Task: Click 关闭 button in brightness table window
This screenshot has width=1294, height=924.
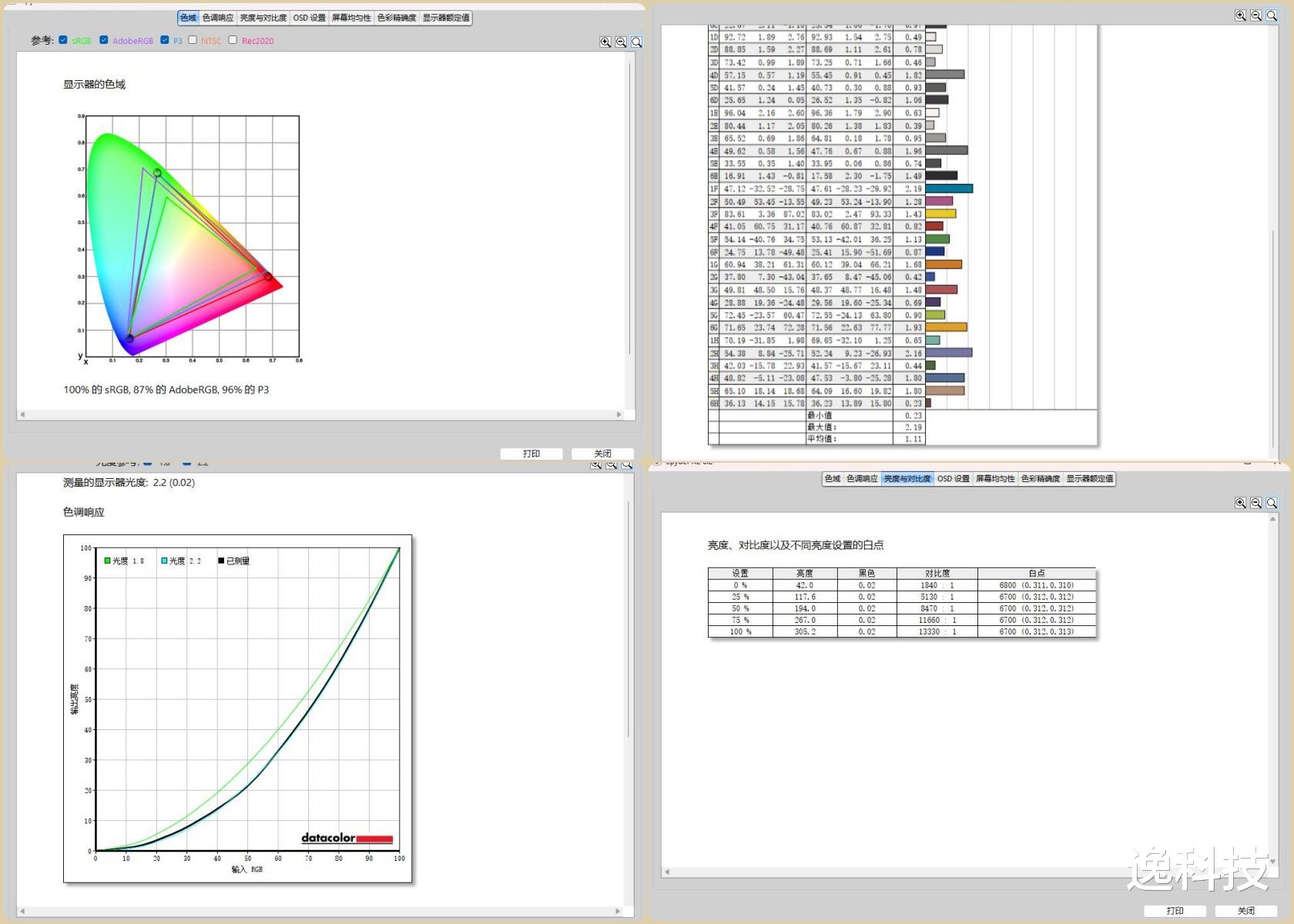Action: click(1246, 911)
